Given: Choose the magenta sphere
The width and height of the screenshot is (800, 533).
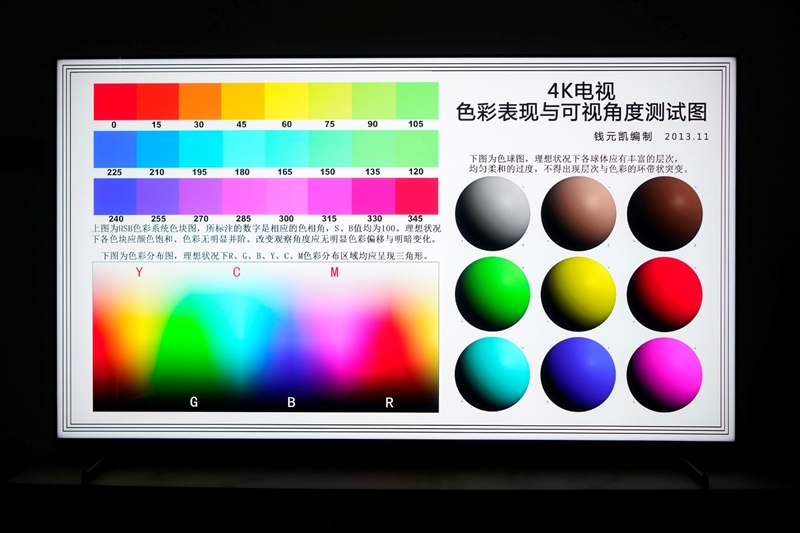Looking at the screenshot, I should 665,374.
